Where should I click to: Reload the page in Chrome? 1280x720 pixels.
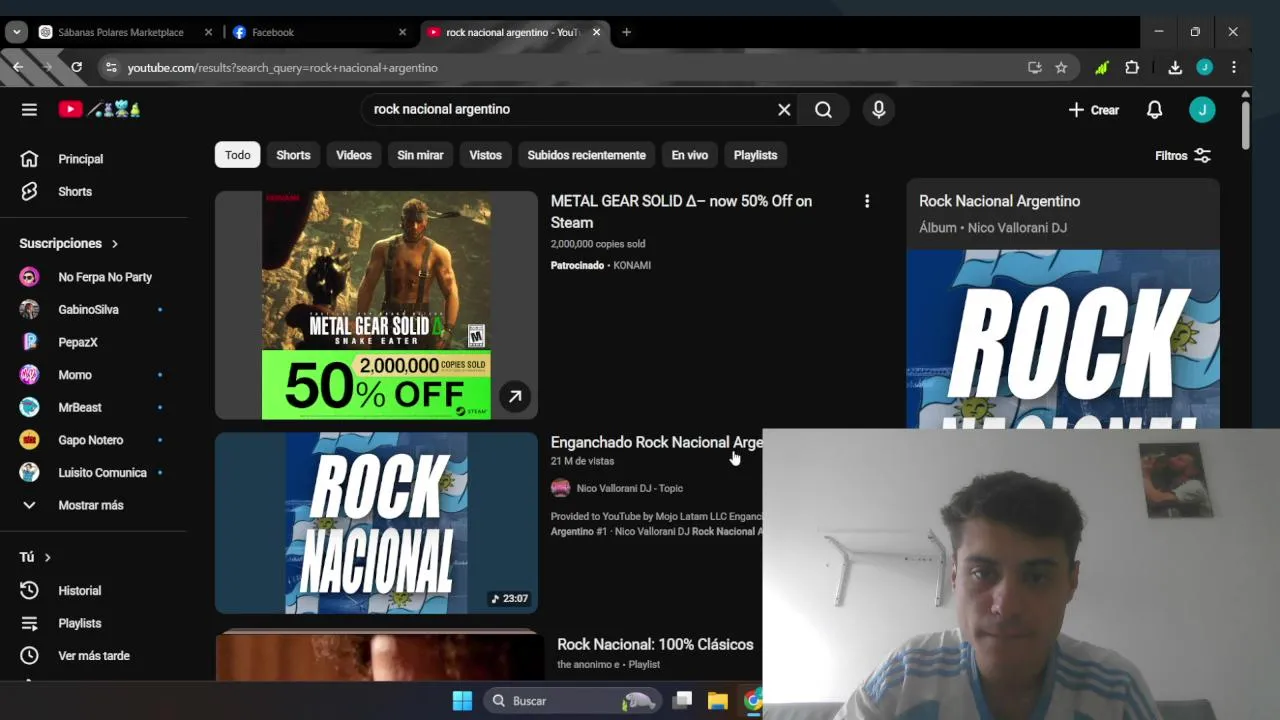pos(76,67)
